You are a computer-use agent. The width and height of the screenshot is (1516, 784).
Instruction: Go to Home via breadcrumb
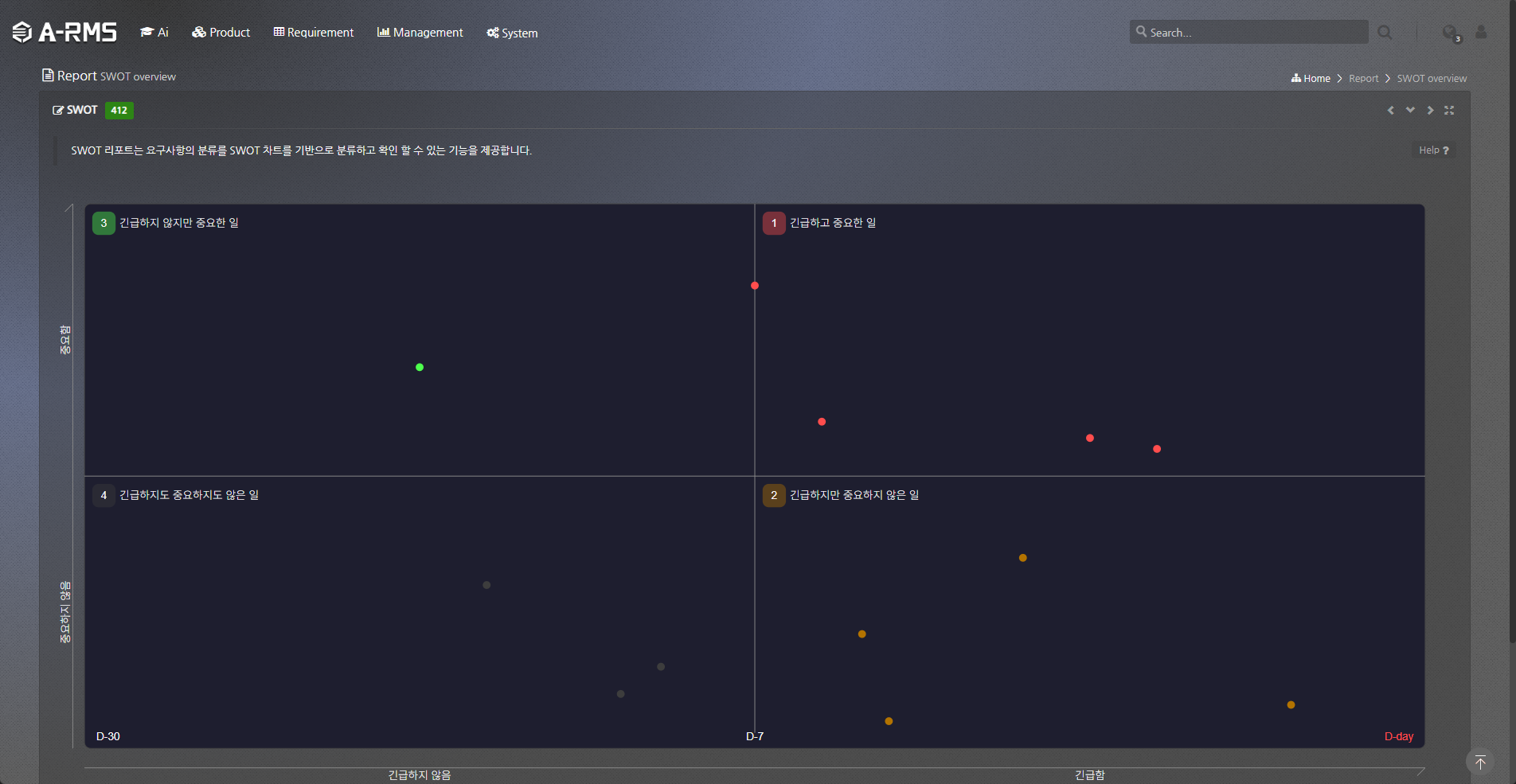[x=1311, y=79]
